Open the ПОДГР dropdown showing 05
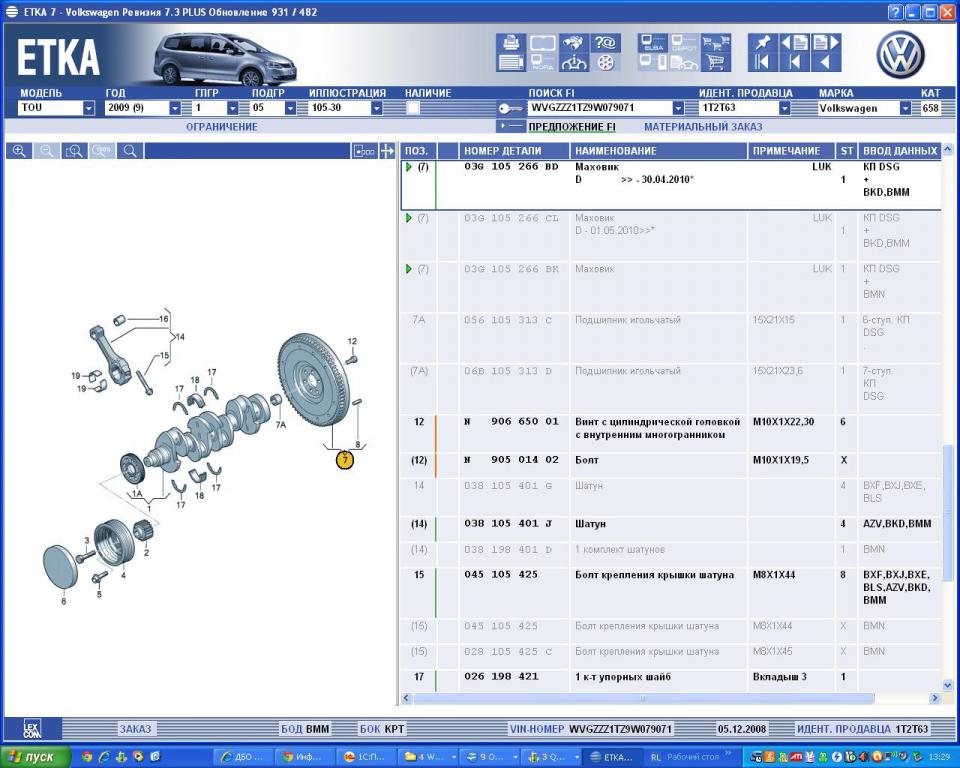 pos(290,108)
